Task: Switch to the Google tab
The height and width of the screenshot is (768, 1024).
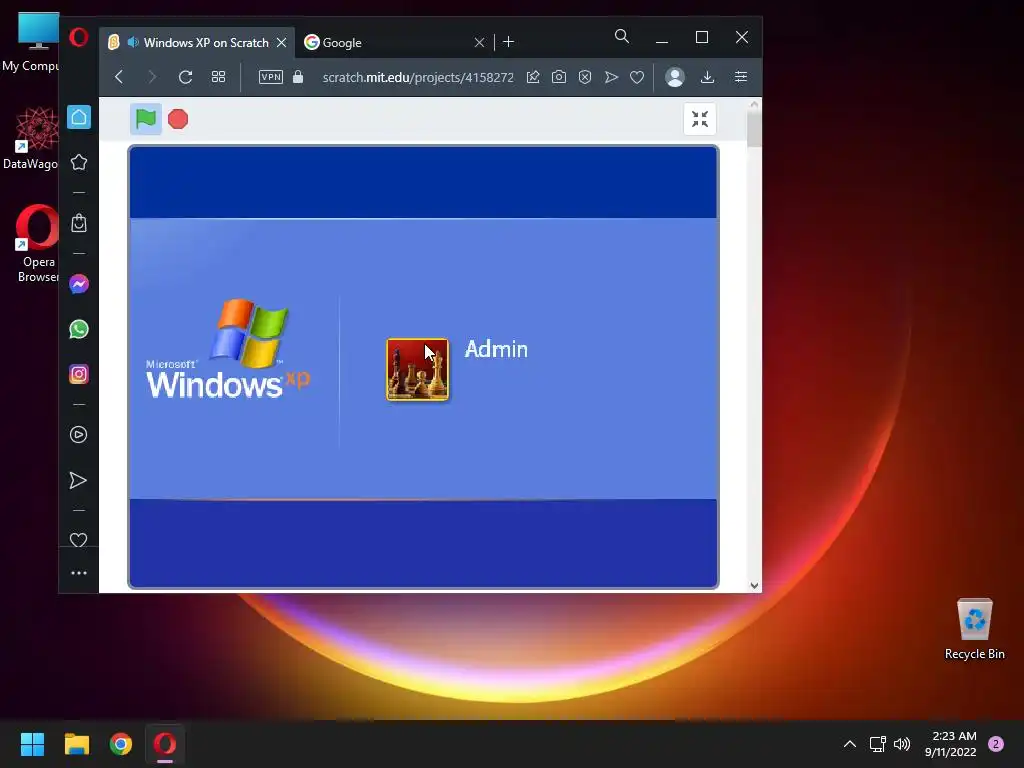Action: pyautogui.click(x=392, y=42)
